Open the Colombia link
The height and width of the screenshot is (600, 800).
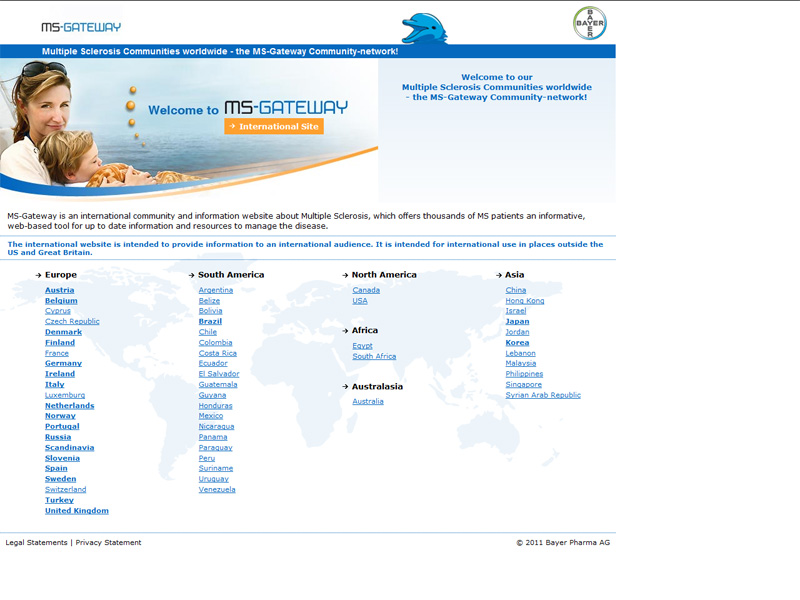(215, 343)
